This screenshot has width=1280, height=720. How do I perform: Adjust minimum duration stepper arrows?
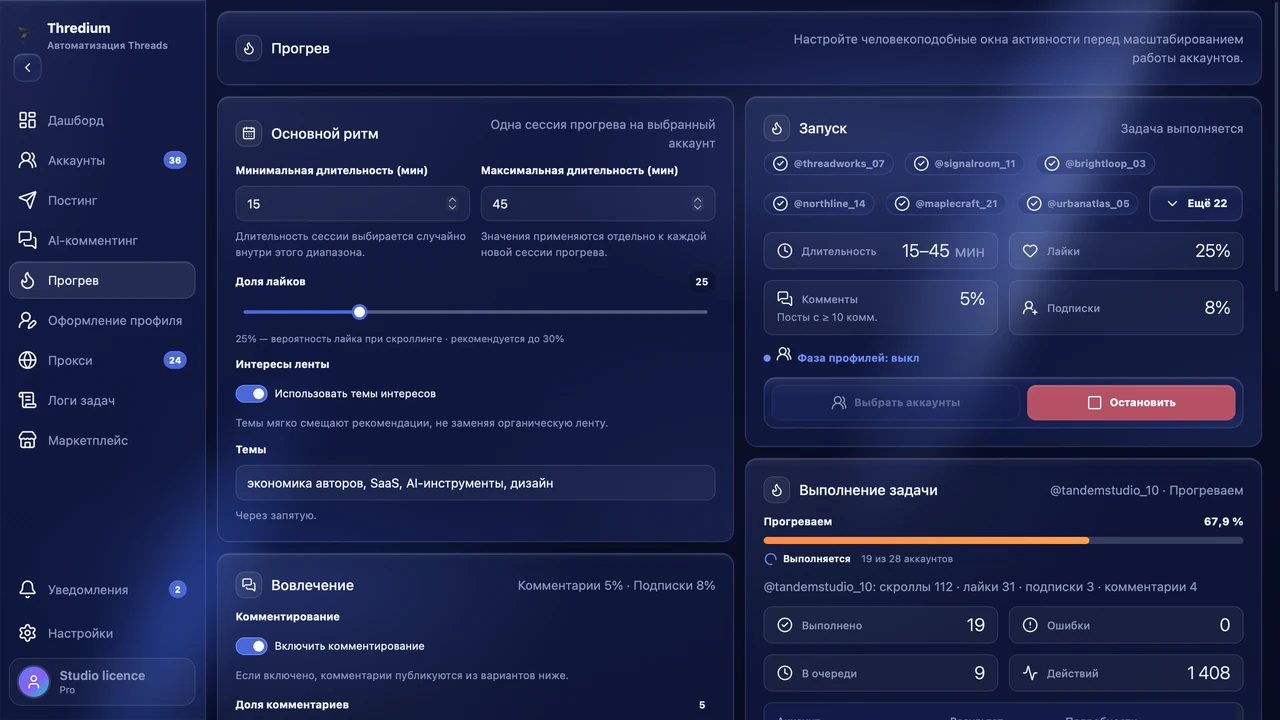tap(452, 204)
